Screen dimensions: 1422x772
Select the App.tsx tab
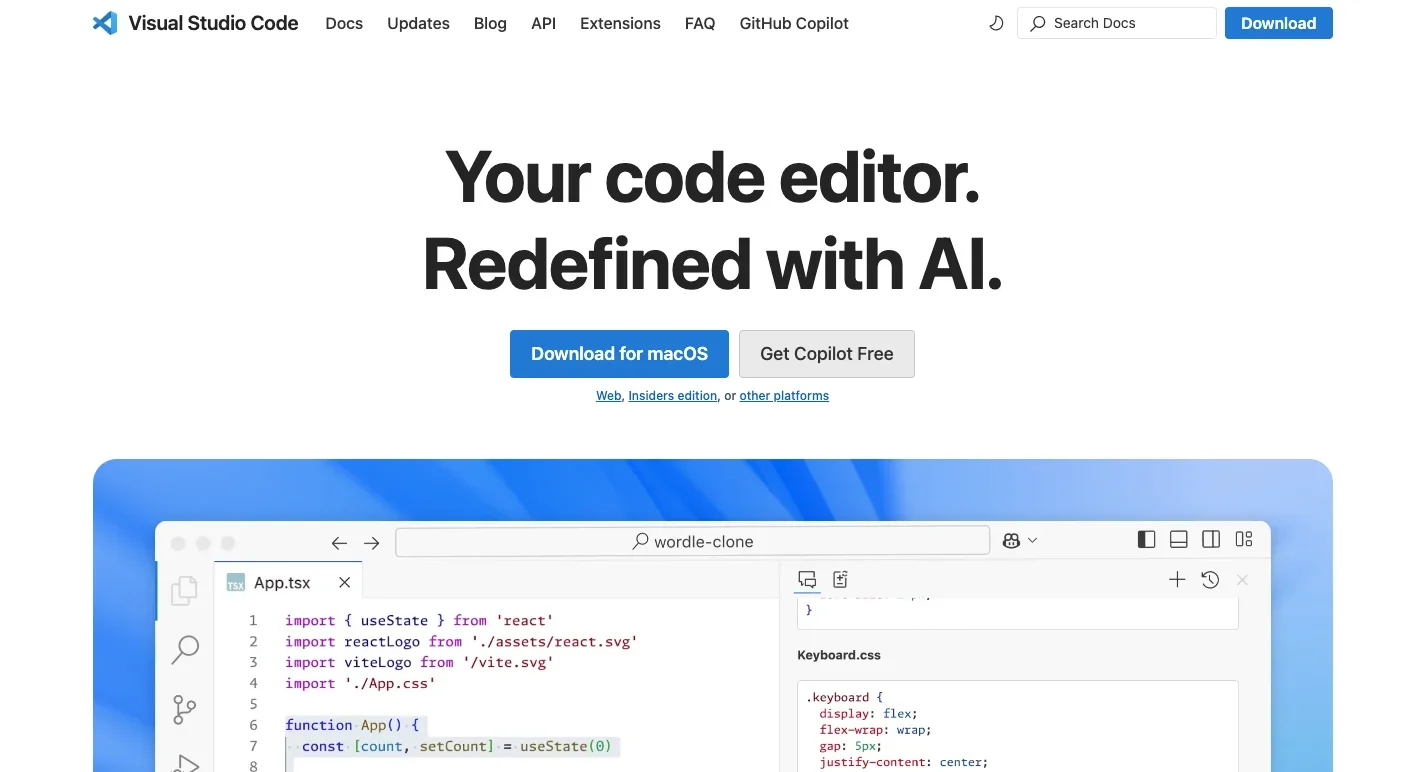[x=281, y=582]
